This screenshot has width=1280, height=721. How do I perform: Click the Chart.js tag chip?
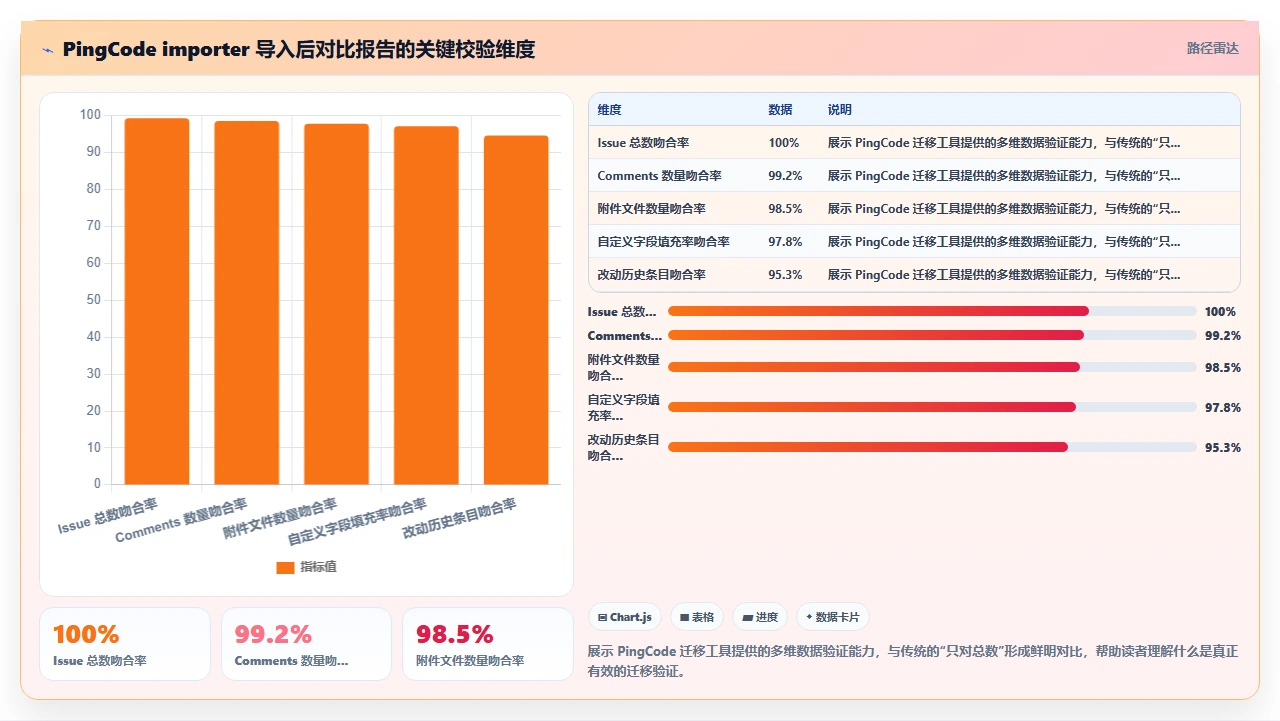pyautogui.click(x=624, y=617)
